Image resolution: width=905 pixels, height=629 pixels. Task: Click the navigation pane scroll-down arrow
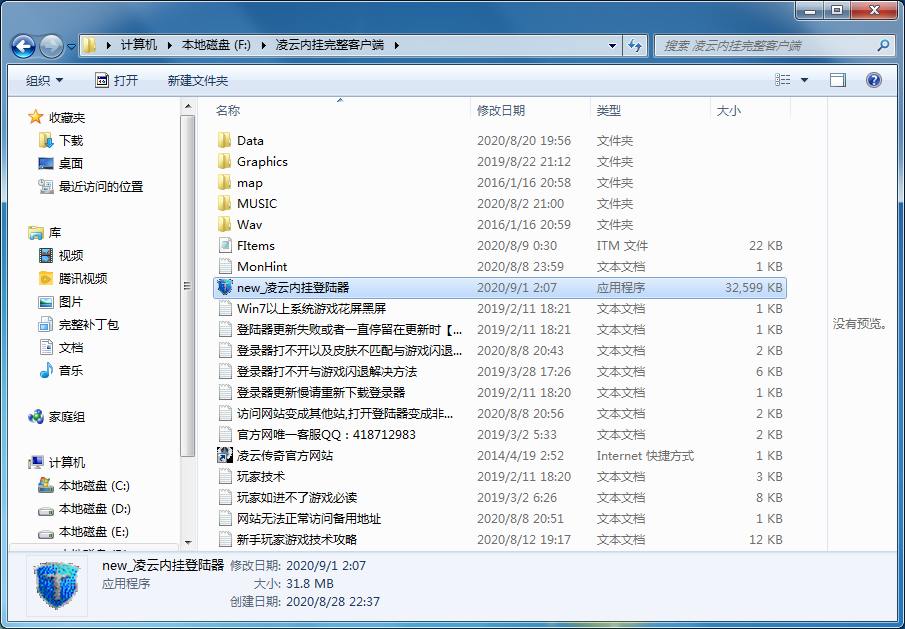(x=188, y=542)
